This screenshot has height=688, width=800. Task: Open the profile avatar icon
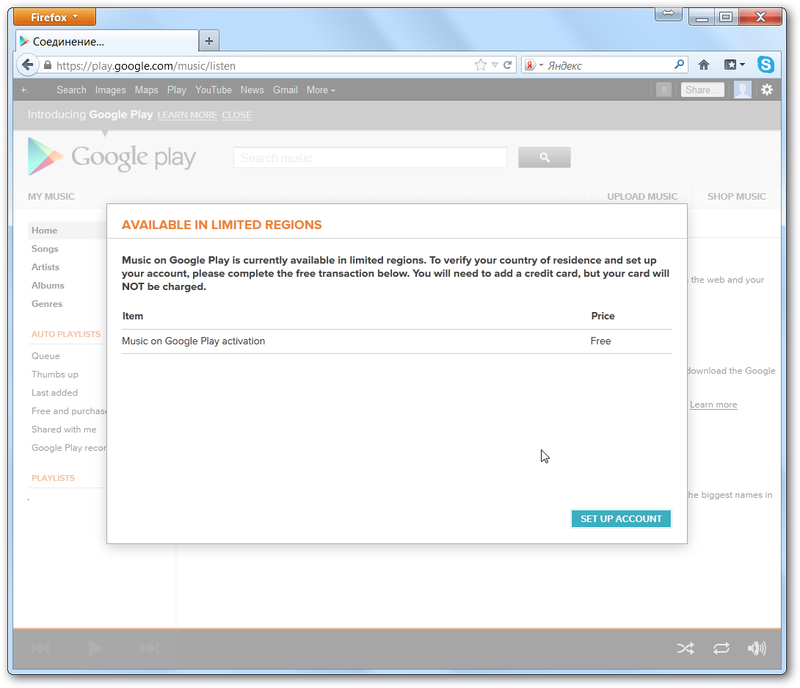click(742, 90)
